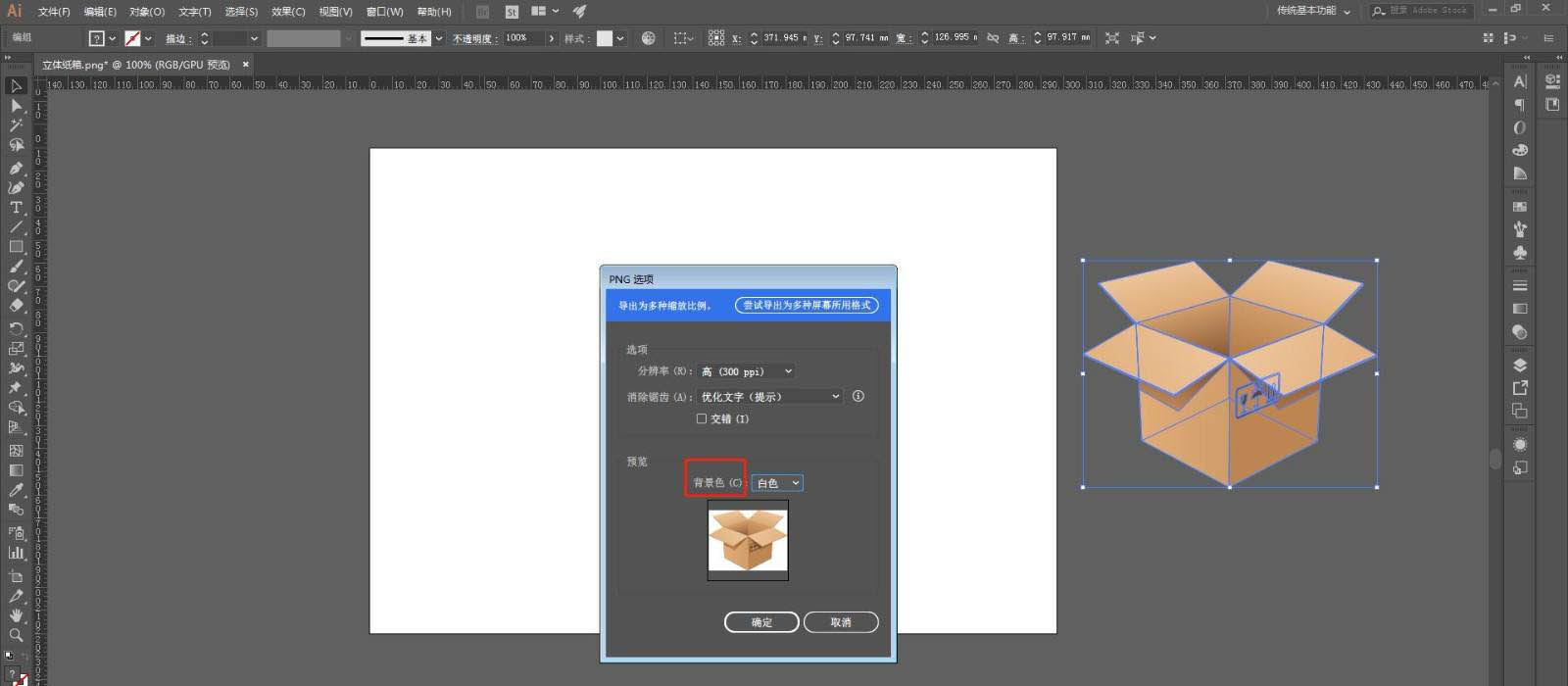Open the graphic style dropdown arrow
Viewport: 1568px width, 686px height.
pyautogui.click(x=621, y=38)
